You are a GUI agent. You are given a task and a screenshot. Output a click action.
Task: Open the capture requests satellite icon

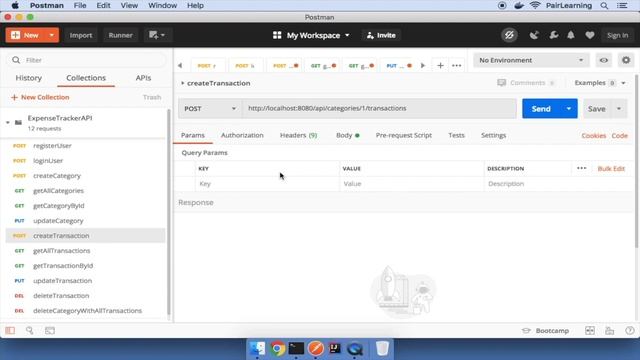[x=534, y=36]
